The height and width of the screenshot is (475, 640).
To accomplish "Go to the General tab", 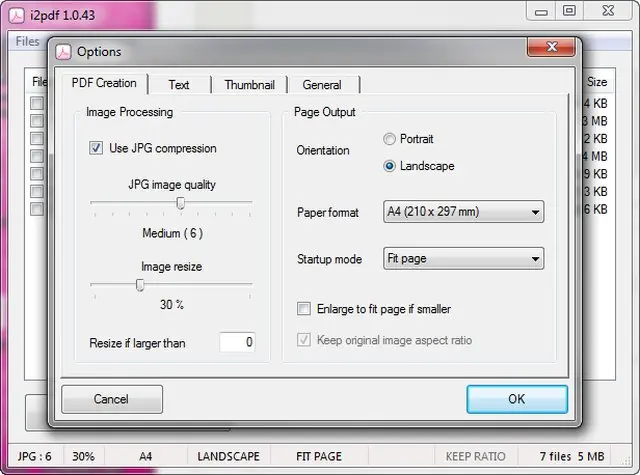I will (322, 85).
